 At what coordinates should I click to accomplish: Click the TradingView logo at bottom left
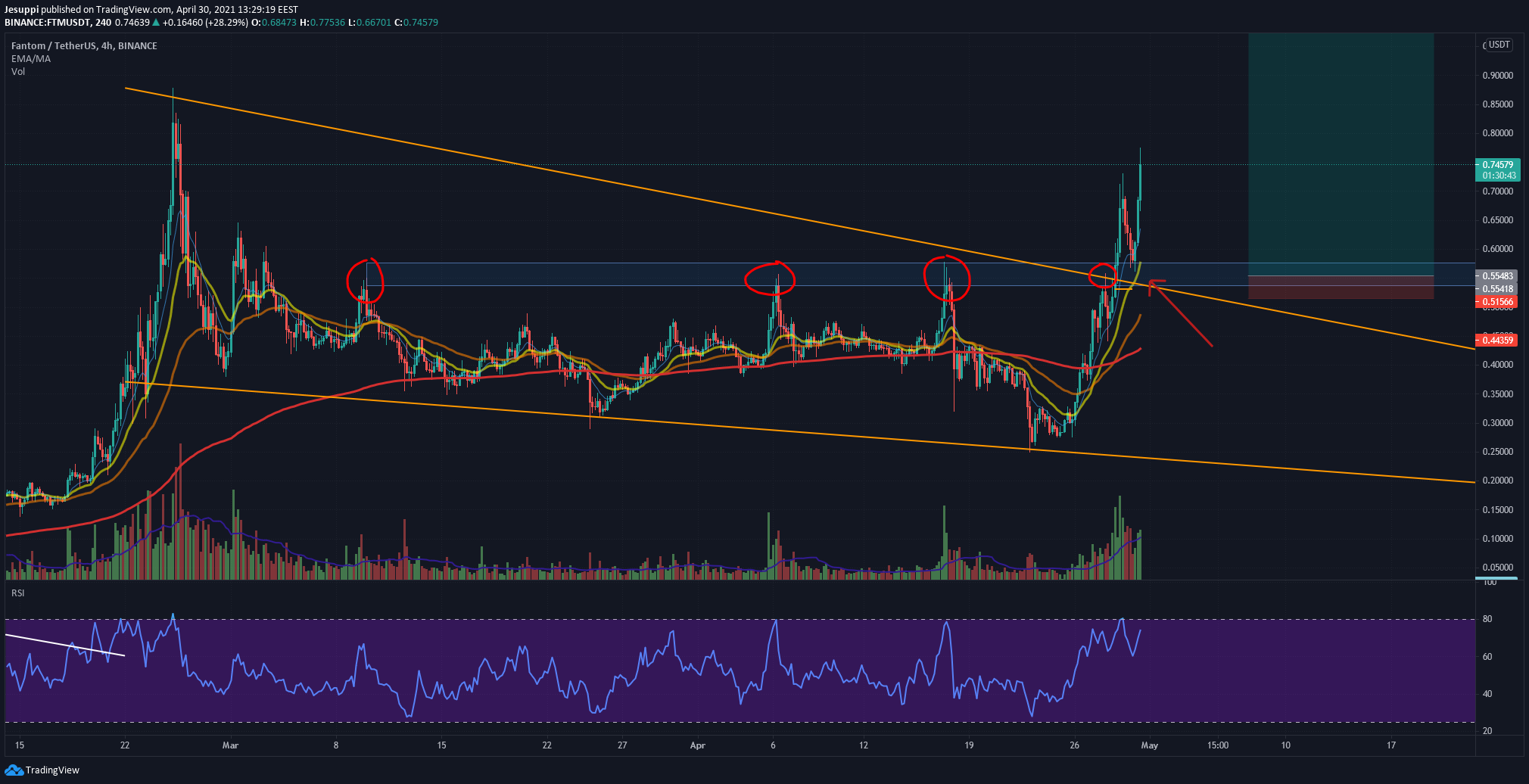[42, 770]
